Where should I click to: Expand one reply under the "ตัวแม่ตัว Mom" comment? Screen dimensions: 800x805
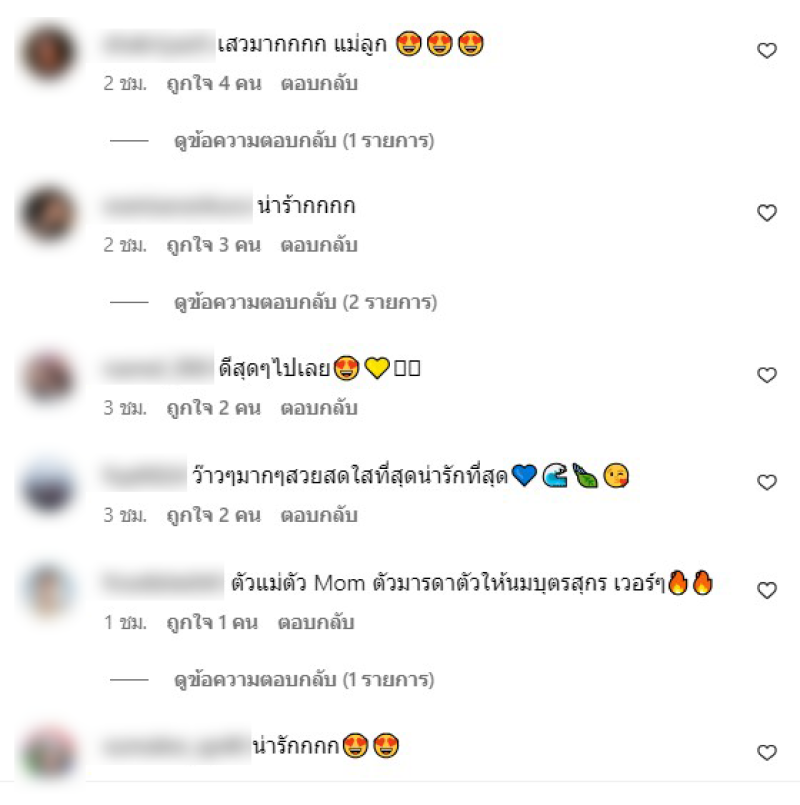click(x=304, y=680)
